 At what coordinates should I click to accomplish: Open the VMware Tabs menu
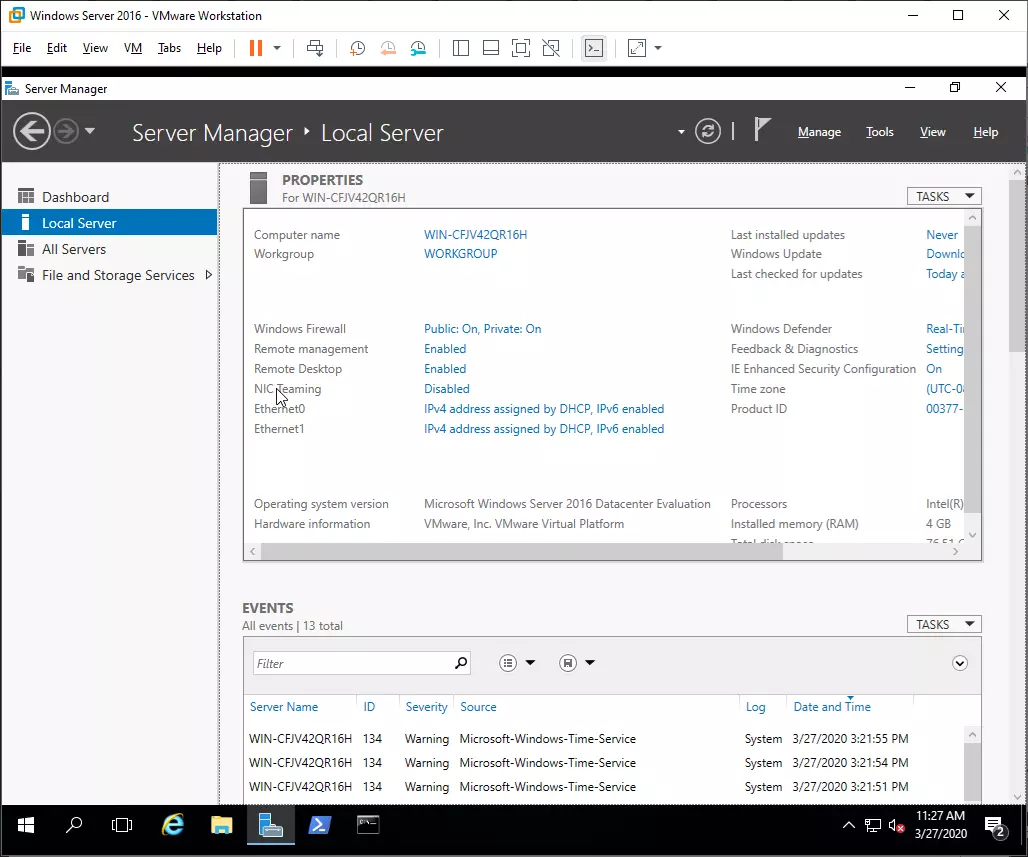pos(169,48)
